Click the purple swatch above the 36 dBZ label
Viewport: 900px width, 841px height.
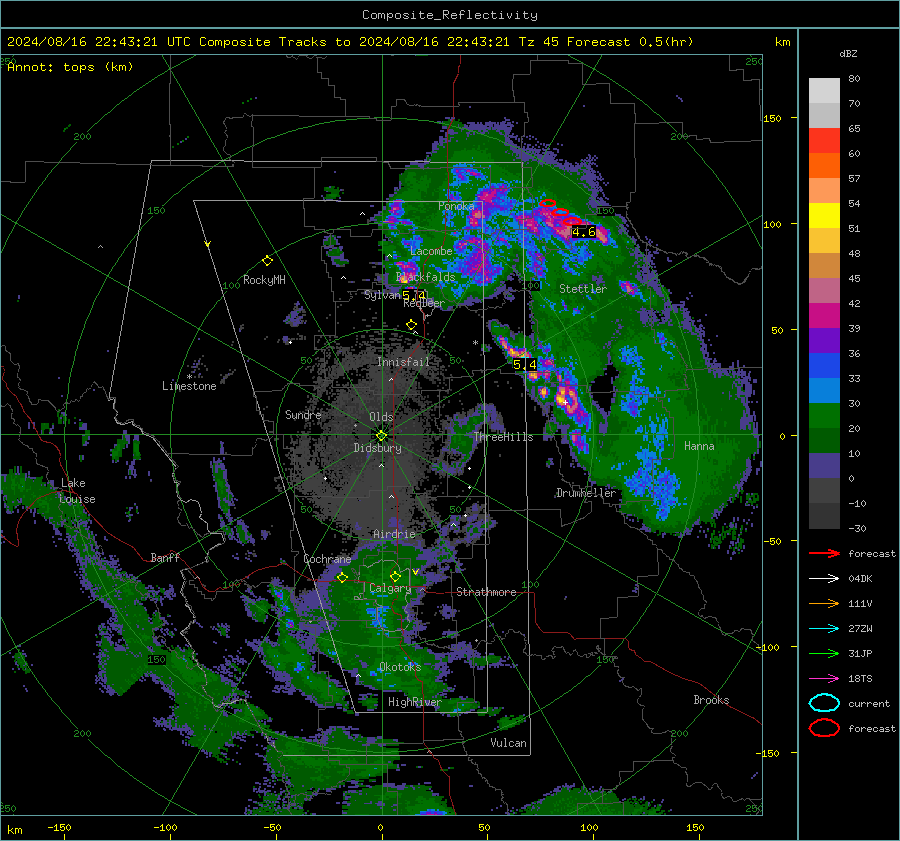click(824, 341)
